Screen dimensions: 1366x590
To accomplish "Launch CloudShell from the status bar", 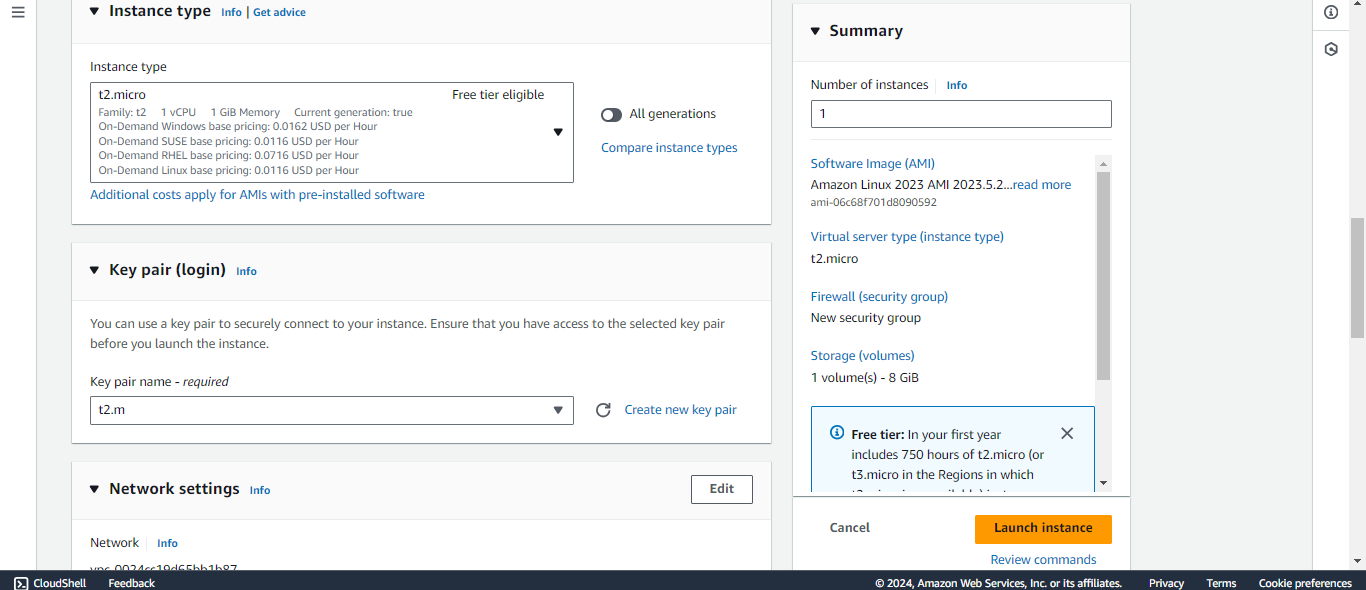I will click(49, 583).
